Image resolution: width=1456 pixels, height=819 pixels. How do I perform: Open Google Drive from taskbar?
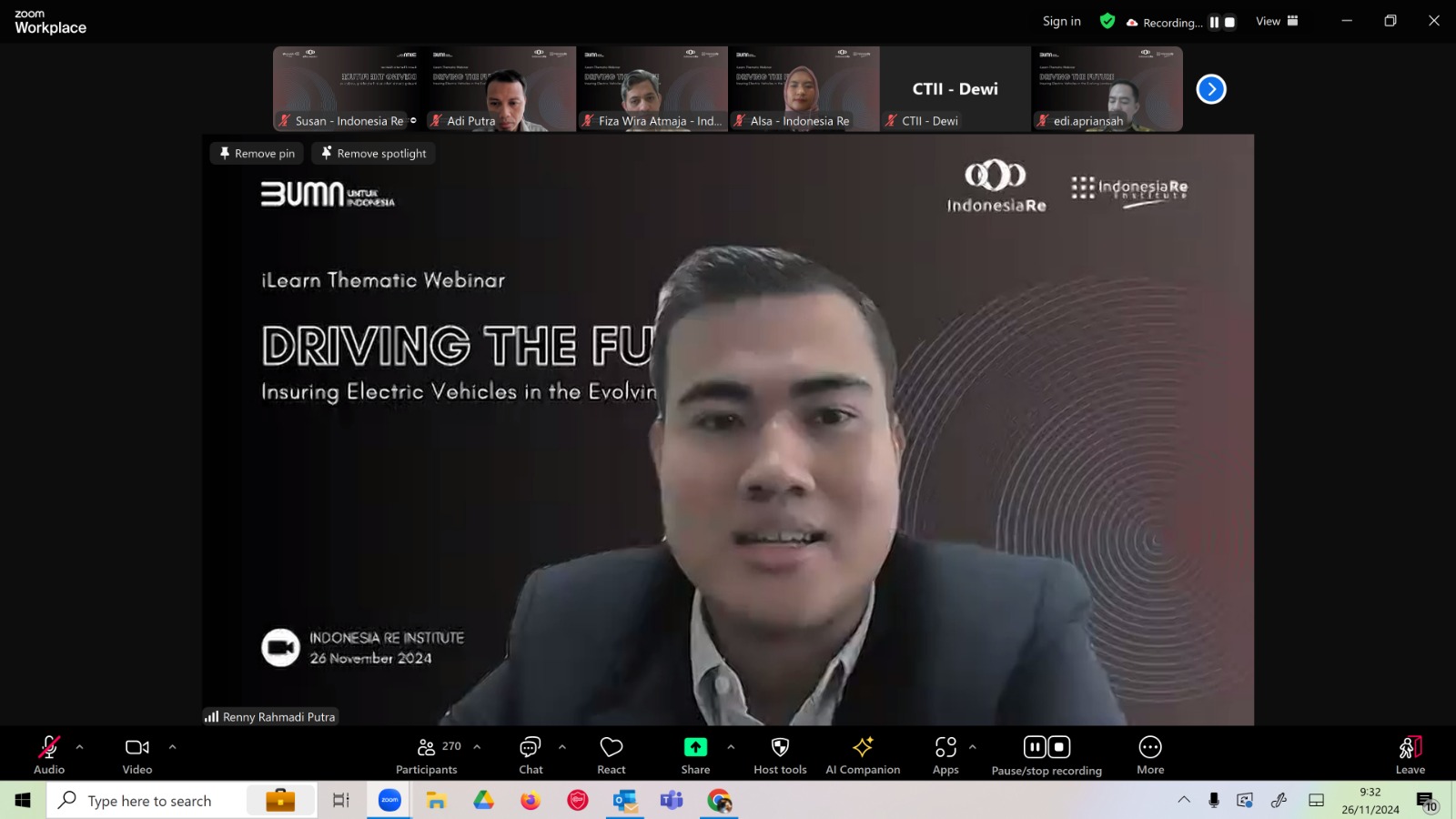point(483,801)
